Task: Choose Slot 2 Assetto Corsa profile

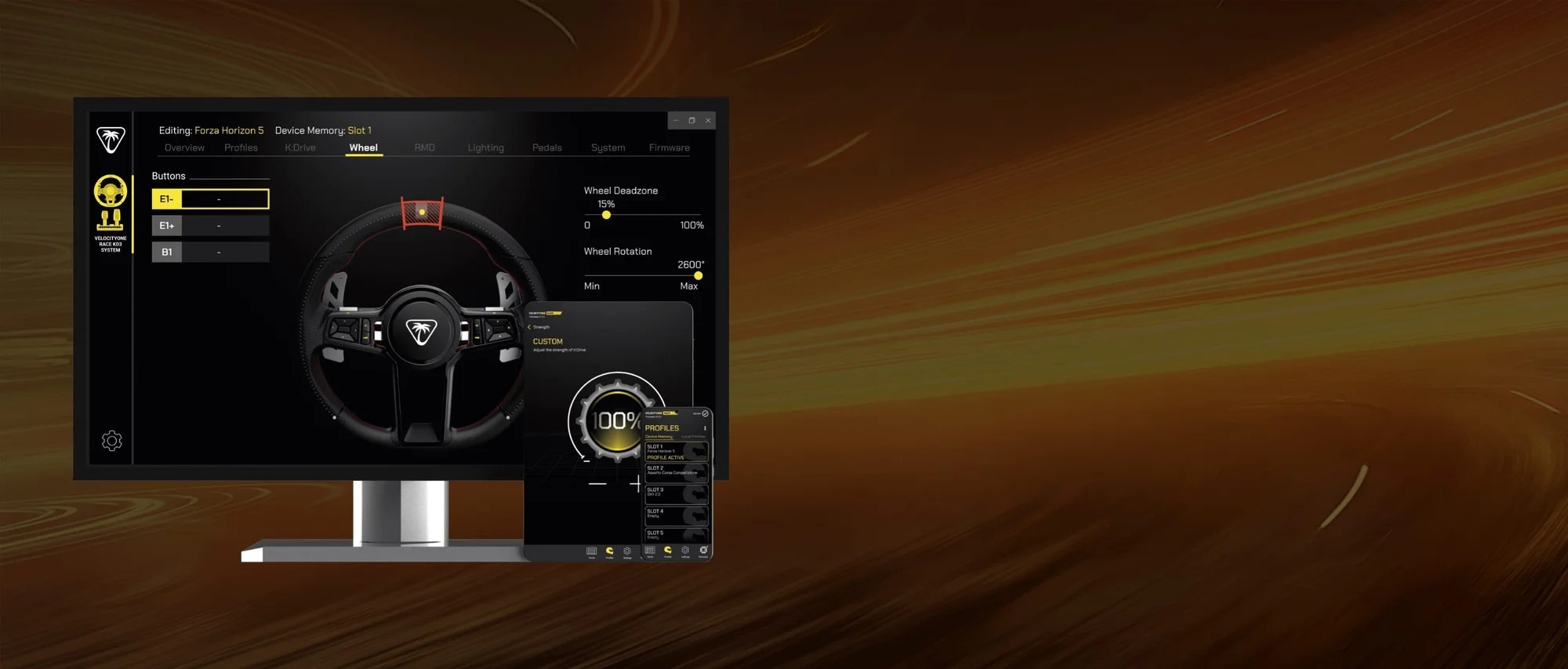Action: (x=676, y=471)
